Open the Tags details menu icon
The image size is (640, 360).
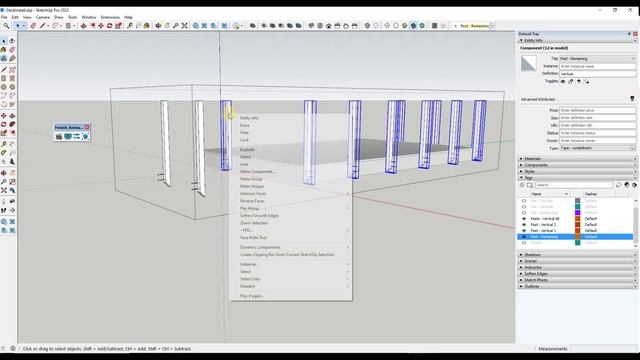[x=635, y=185]
